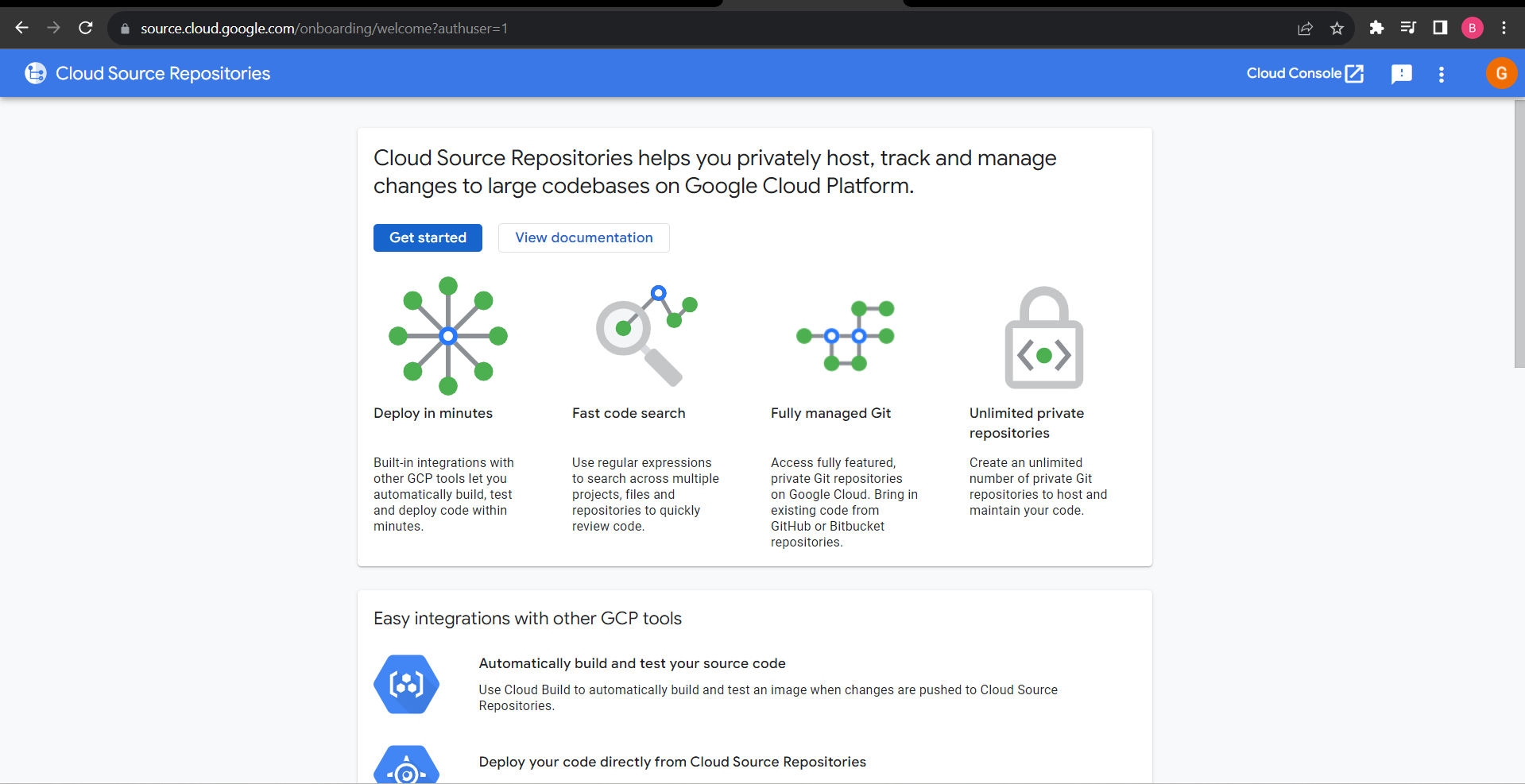This screenshot has height=784, width=1525.
Task: Click the 'Use regular expressions' description paragraph
Action: tap(645, 494)
